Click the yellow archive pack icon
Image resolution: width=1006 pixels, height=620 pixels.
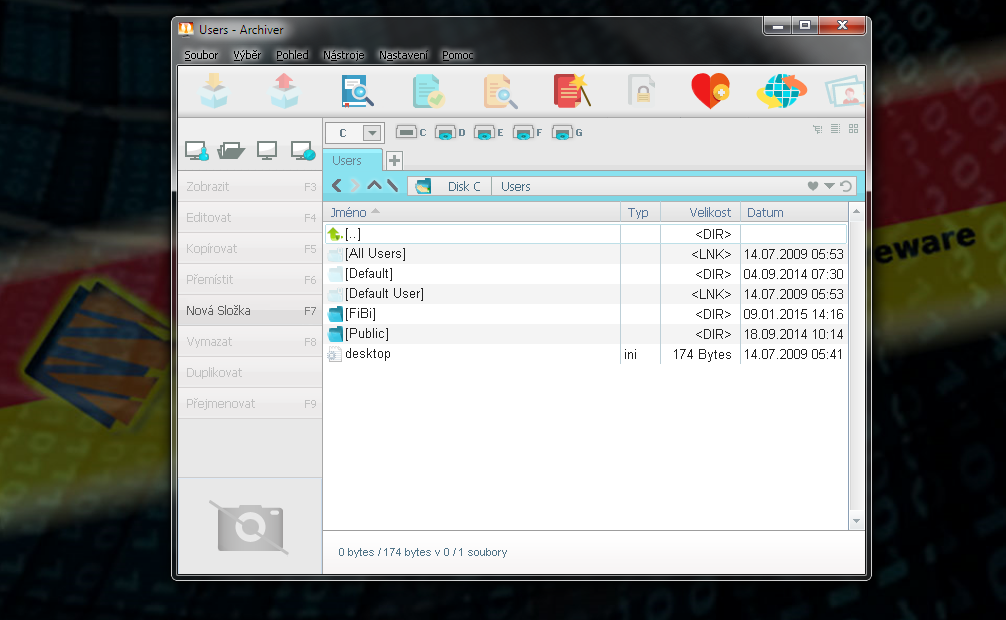coord(214,91)
